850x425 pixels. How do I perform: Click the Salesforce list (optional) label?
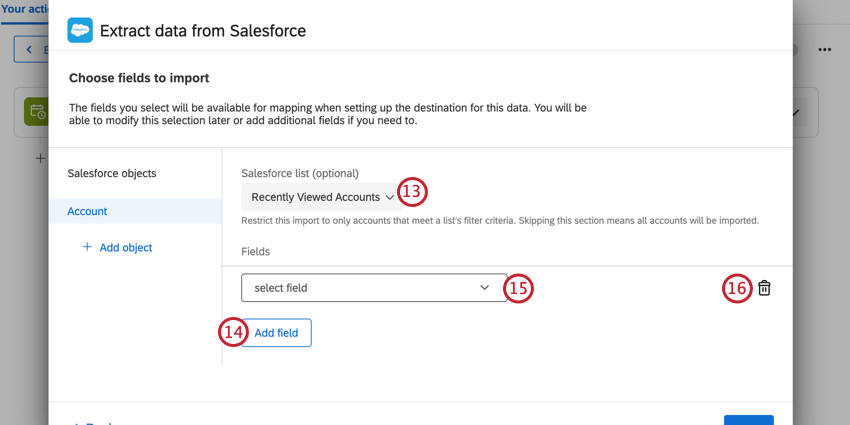pyautogui.click(x=300, y=173)
